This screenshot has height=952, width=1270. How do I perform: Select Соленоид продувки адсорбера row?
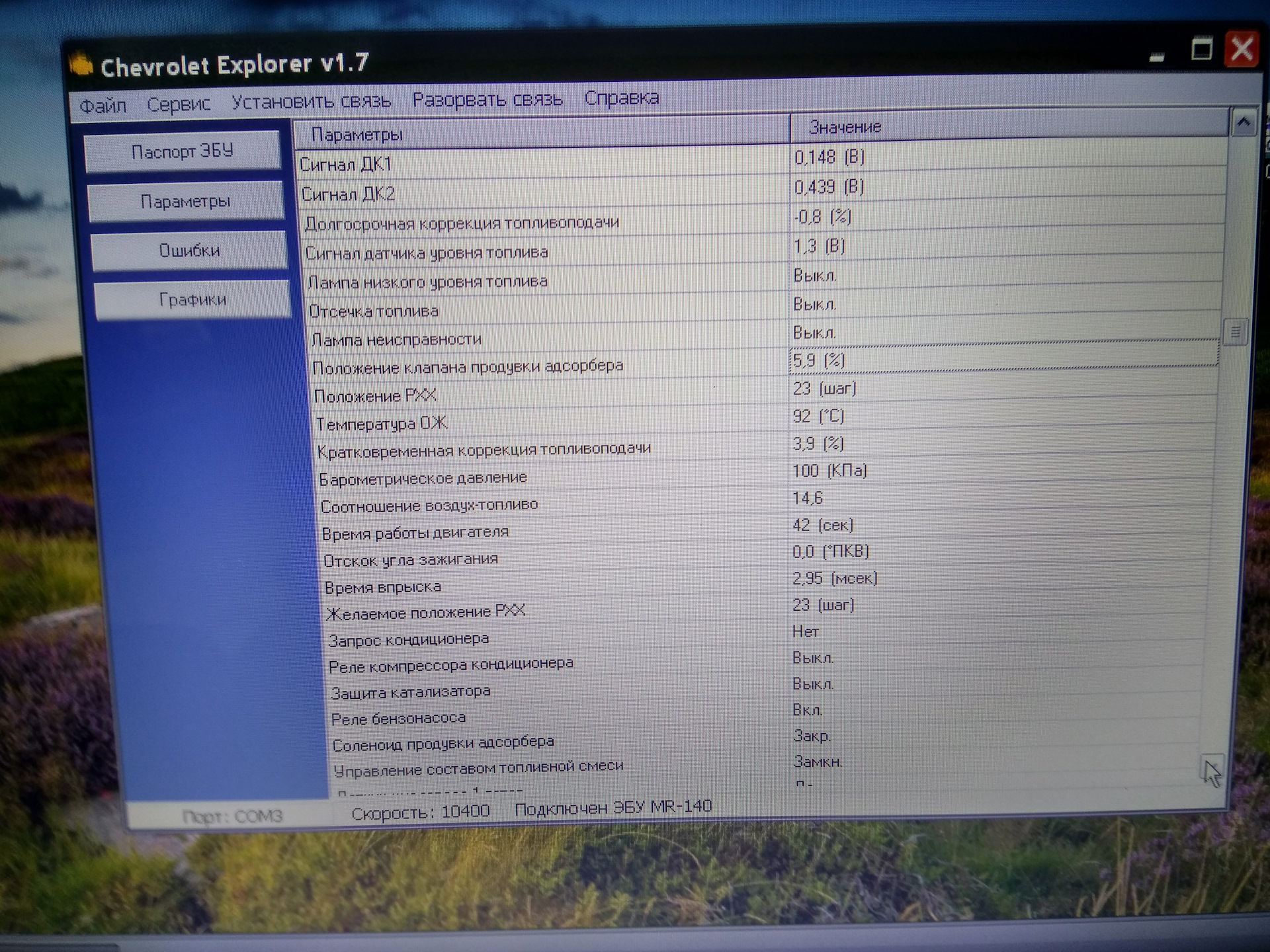pos(767,740)
